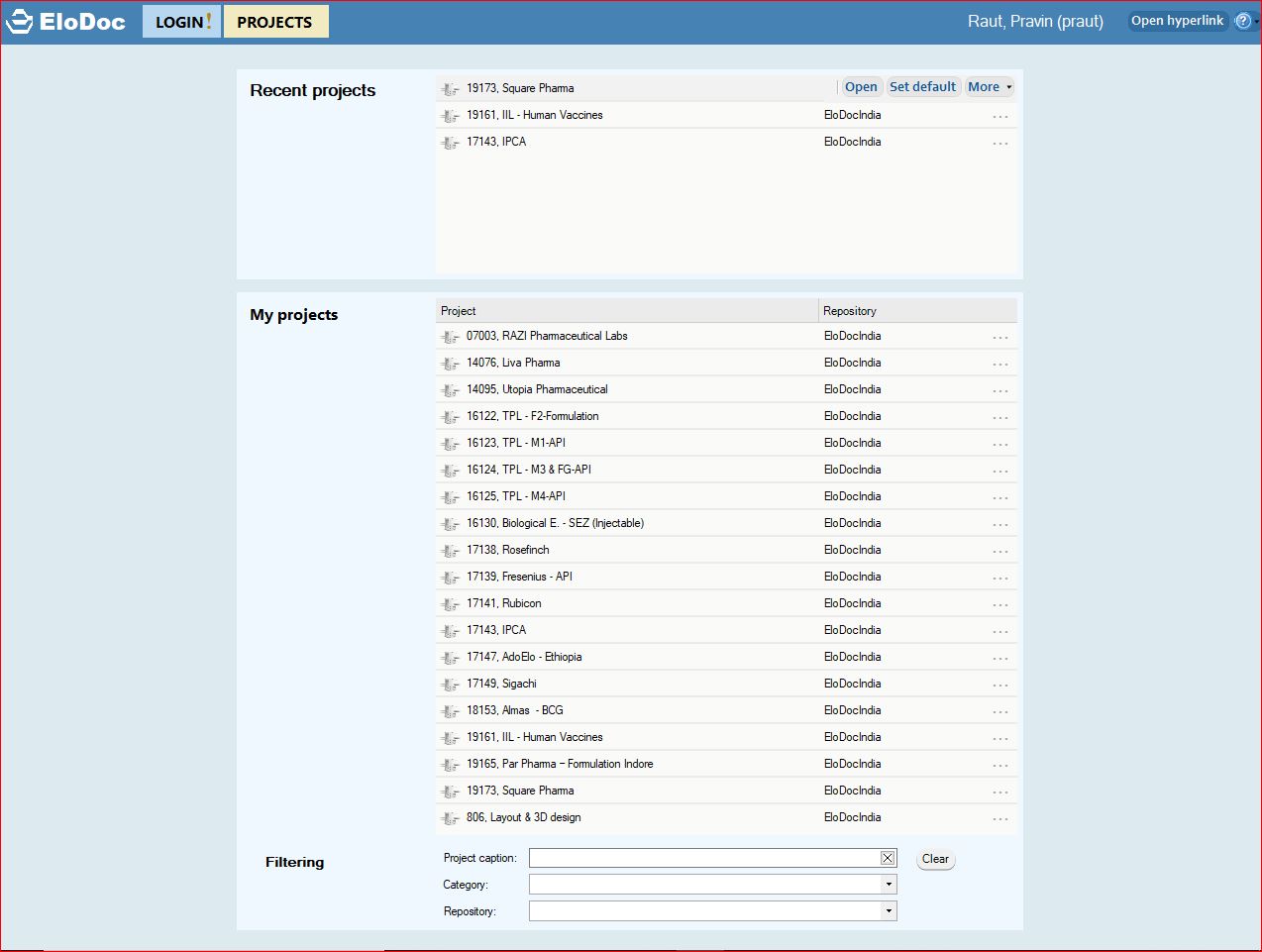Expand the More dropdown for Square Pharma
This screenshot has height=952, width=1262.
pos(990,87)
